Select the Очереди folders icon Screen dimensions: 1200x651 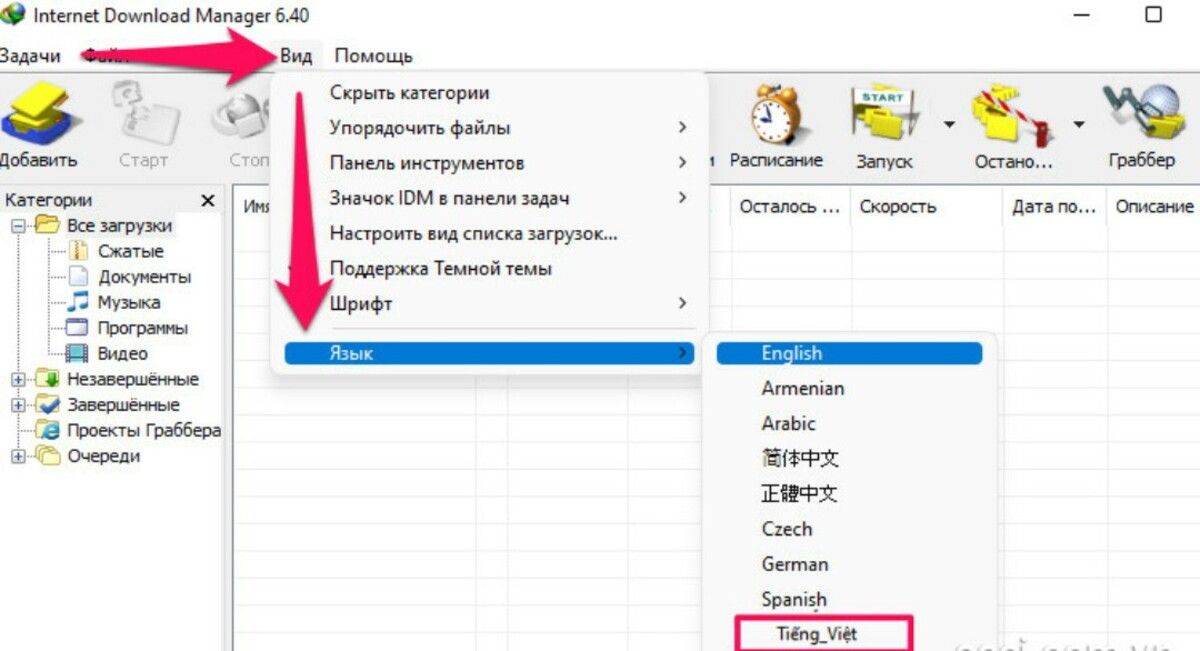click(x=47, y=456)
